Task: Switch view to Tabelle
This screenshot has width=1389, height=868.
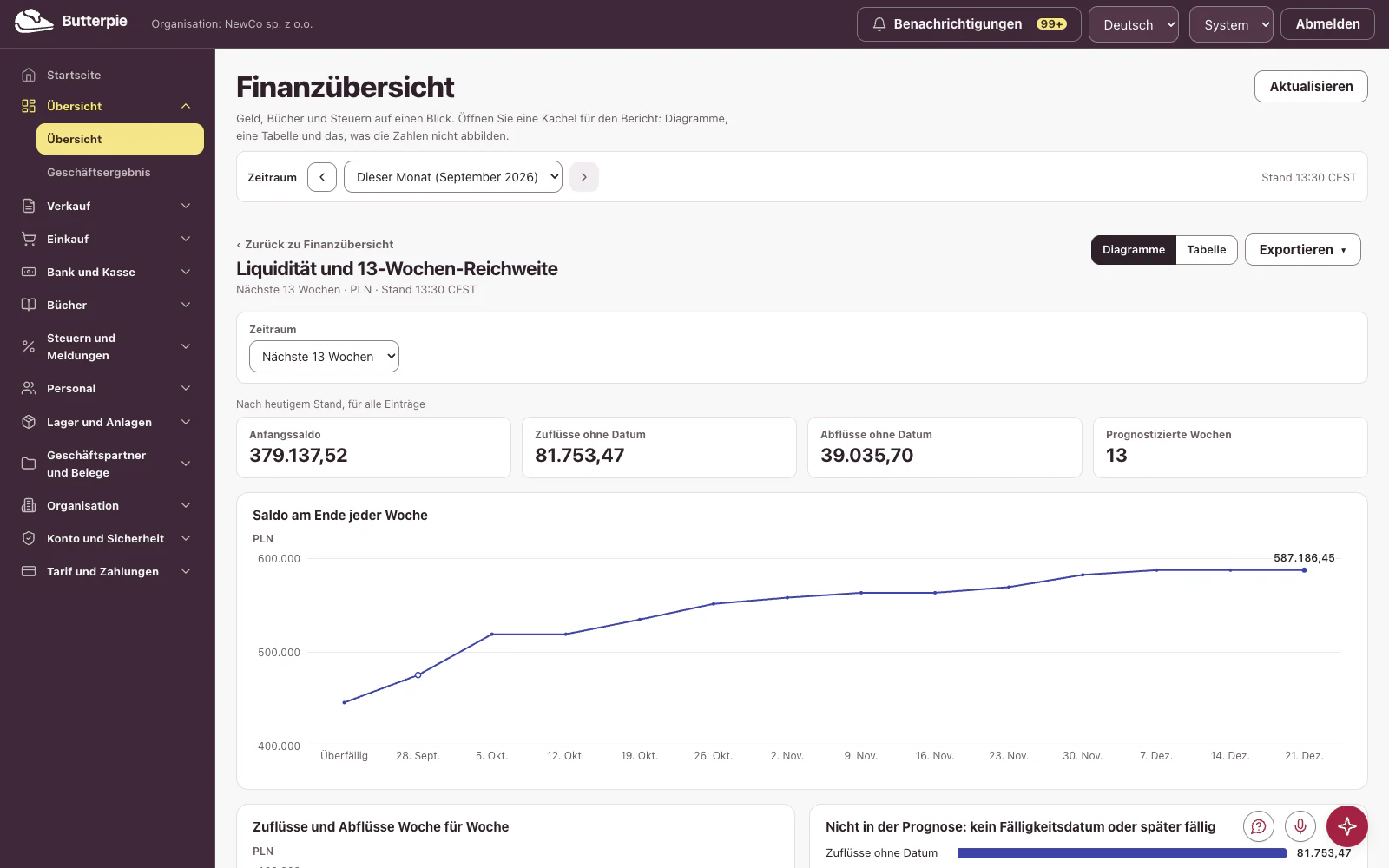Action: click(1207, 250)
